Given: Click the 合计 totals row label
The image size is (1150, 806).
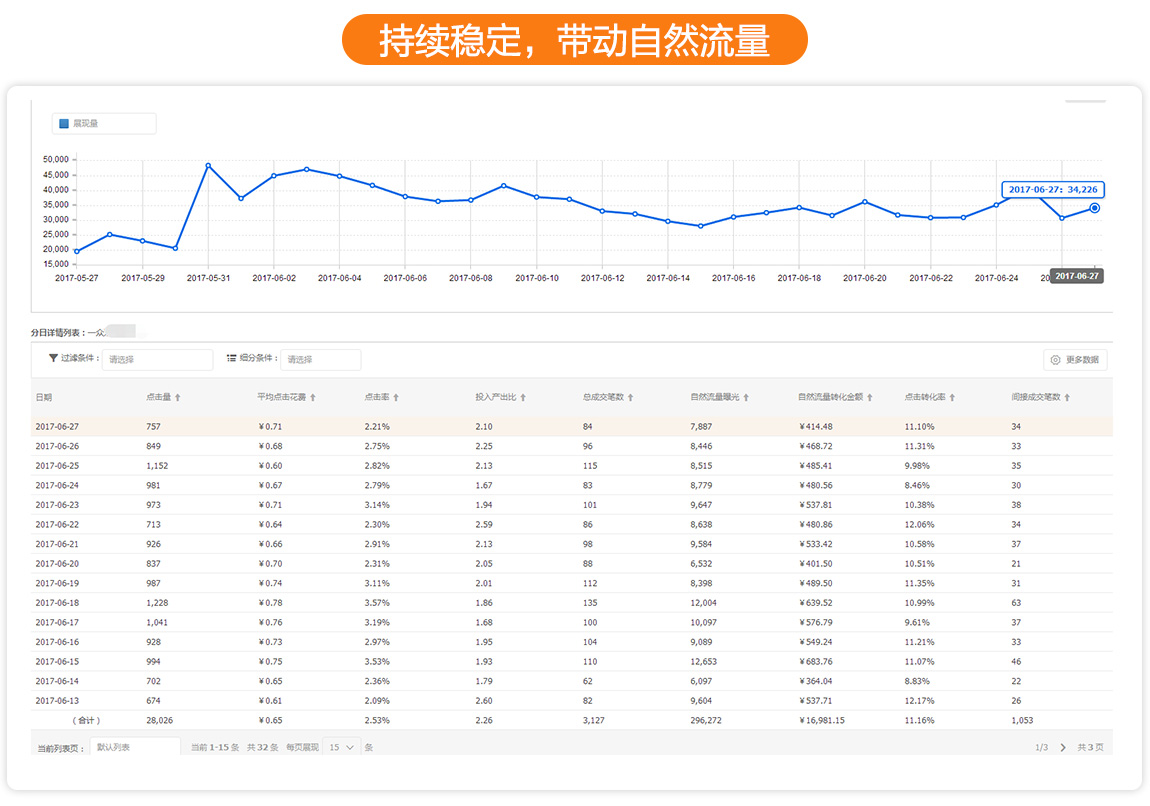Looking at the screenshot, I should click(86, 720).
